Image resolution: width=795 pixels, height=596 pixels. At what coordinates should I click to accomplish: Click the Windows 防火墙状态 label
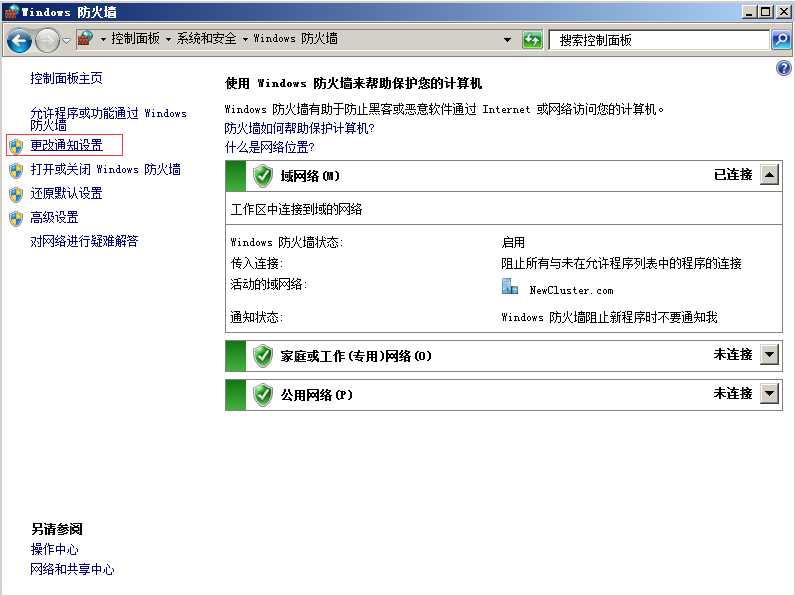pos(287,242)
